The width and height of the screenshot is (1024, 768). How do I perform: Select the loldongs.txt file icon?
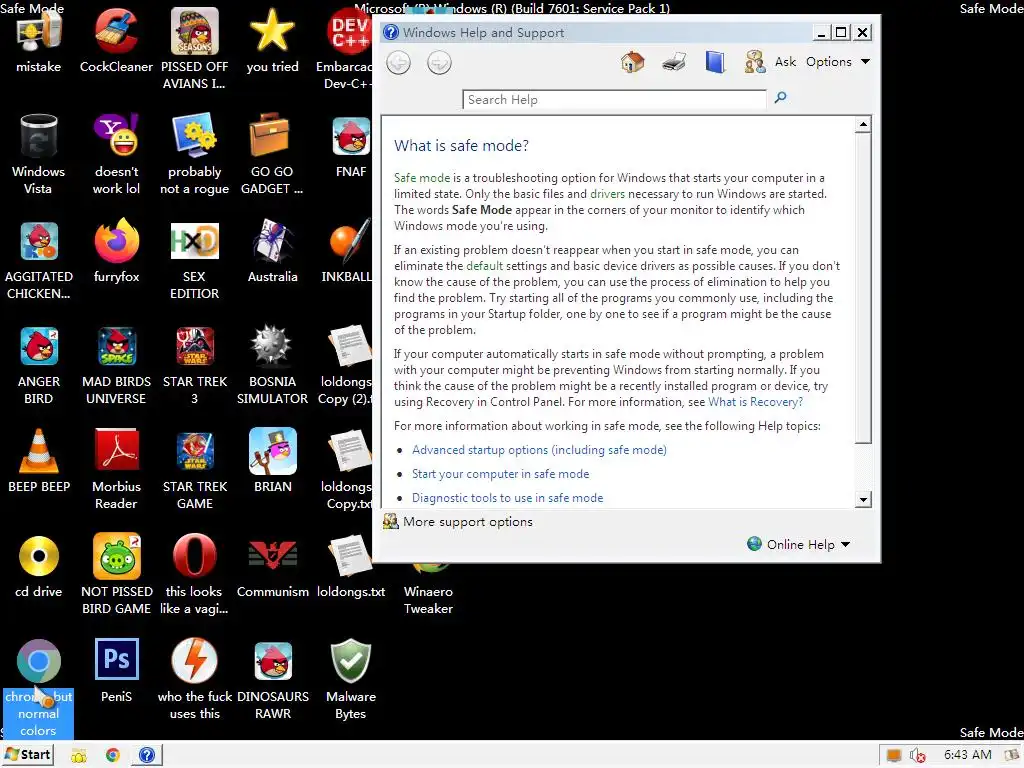point(351,566)
